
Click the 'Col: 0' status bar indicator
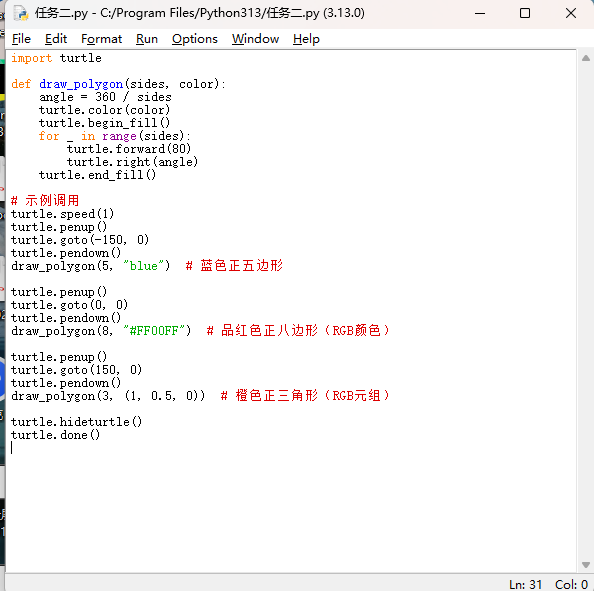click(x=571, y=584)
